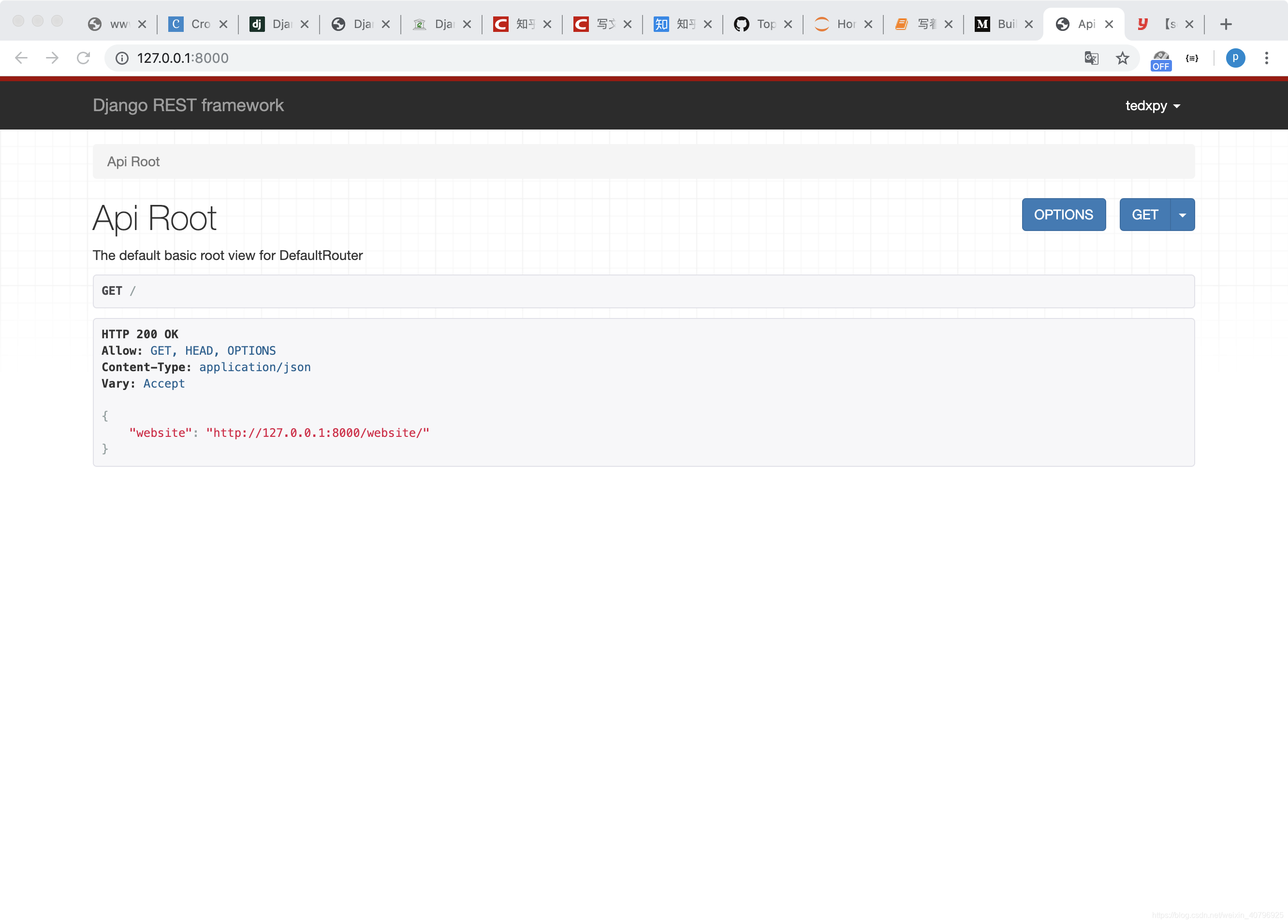Open the Django REST framework brand link

click(x=188, y=105)
